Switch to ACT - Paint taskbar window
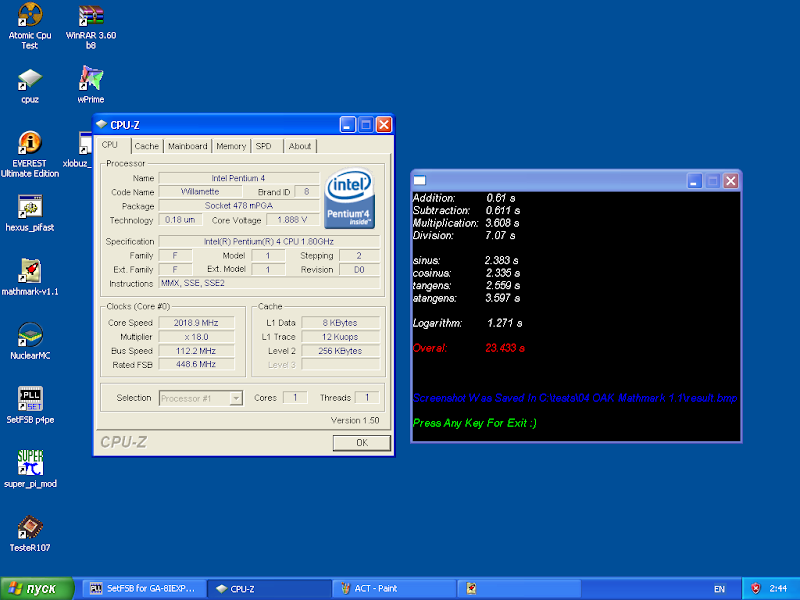 pyautogui.click(x=394, y=588)
